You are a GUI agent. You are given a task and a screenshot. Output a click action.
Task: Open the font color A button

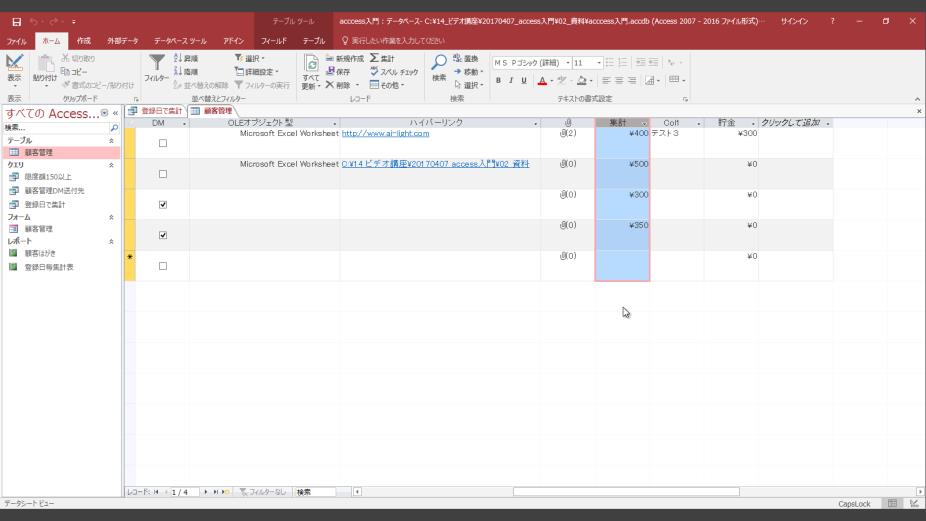tap(542, 80)
